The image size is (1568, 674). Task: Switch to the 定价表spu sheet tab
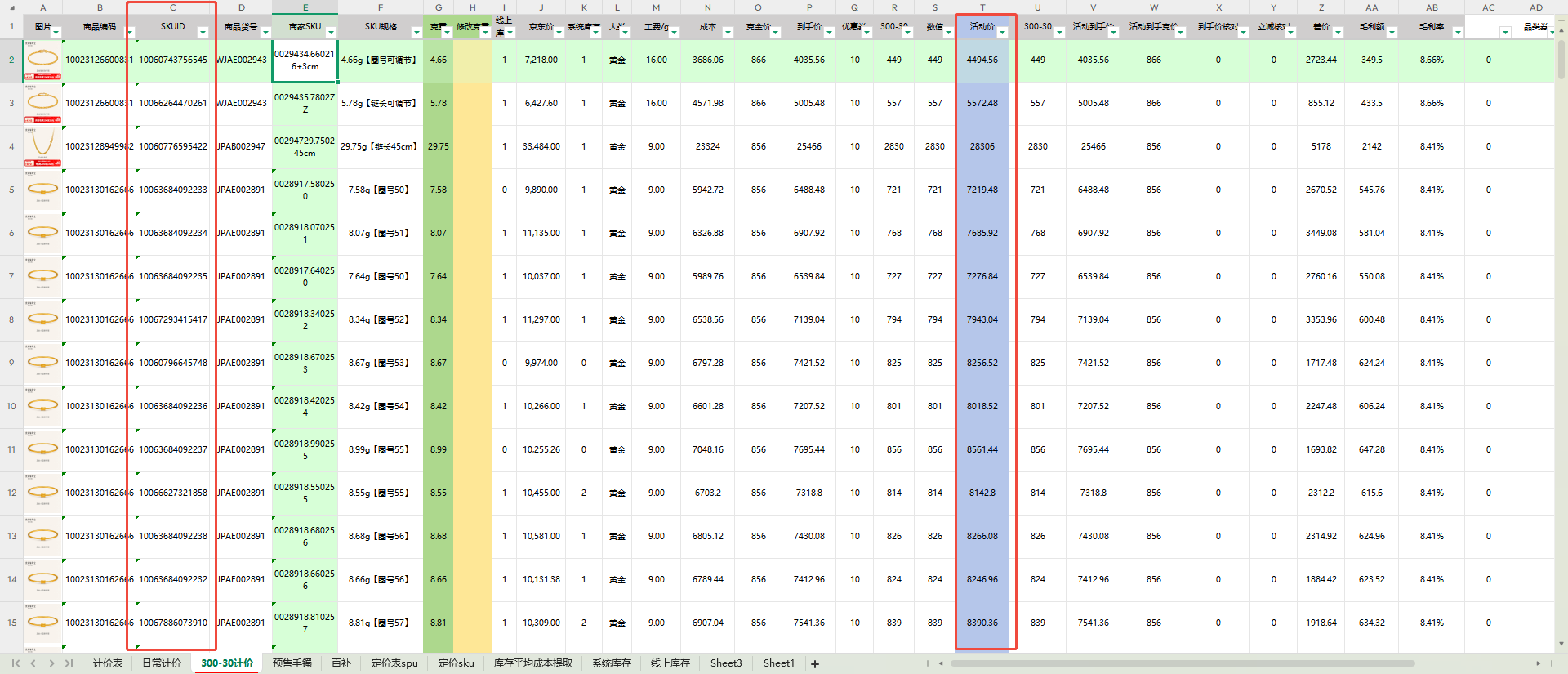(394, 663)
